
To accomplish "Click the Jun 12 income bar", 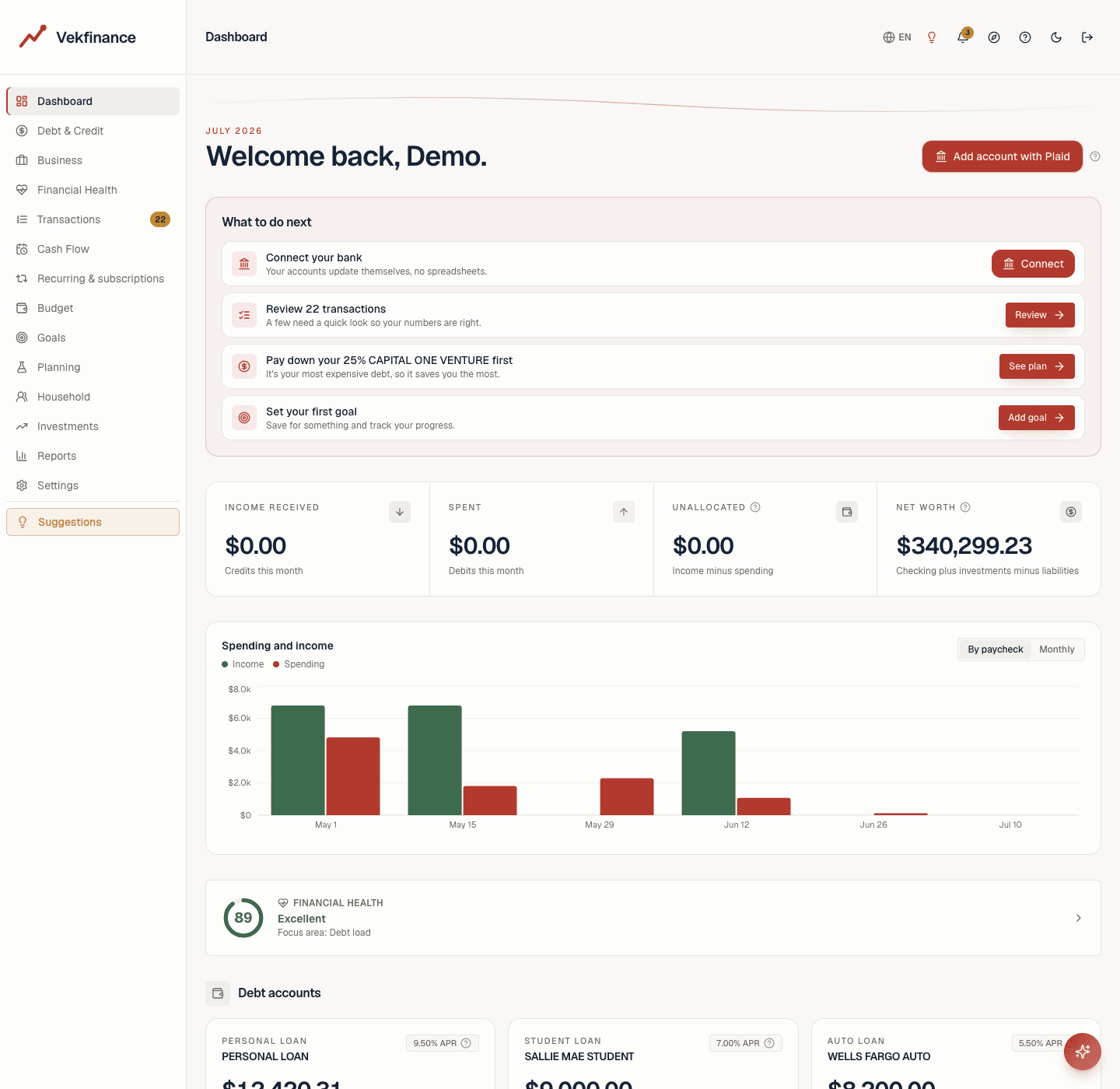I will pos(709,773).
